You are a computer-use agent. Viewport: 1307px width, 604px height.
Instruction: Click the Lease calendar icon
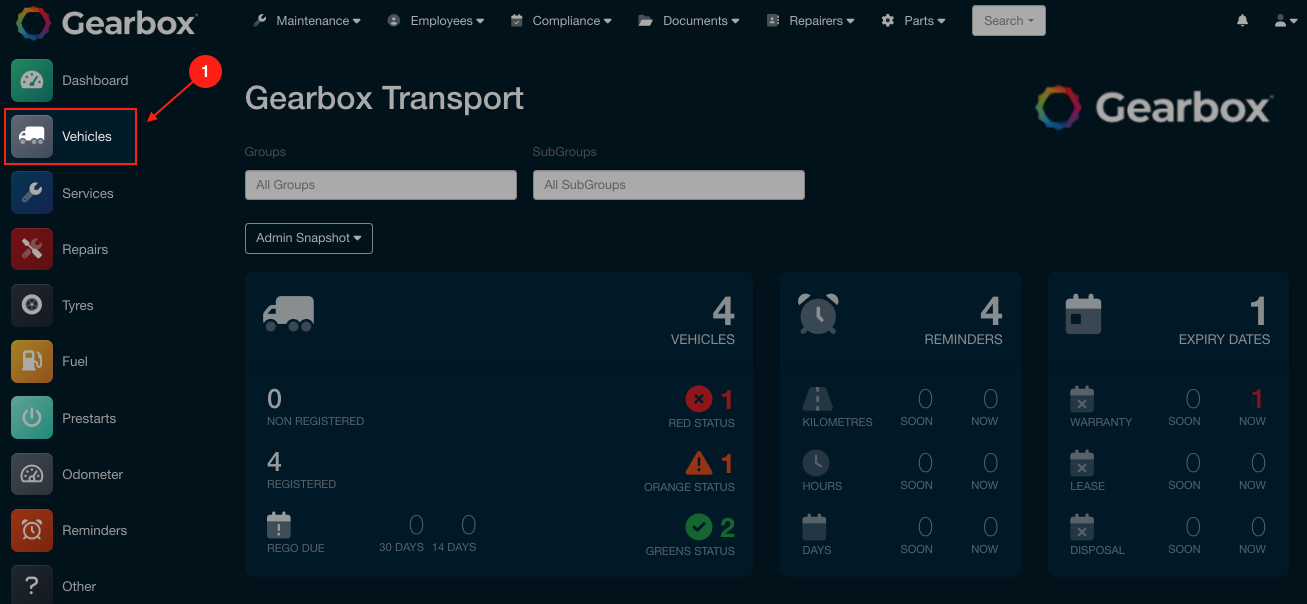click(x=1082, y=463)
